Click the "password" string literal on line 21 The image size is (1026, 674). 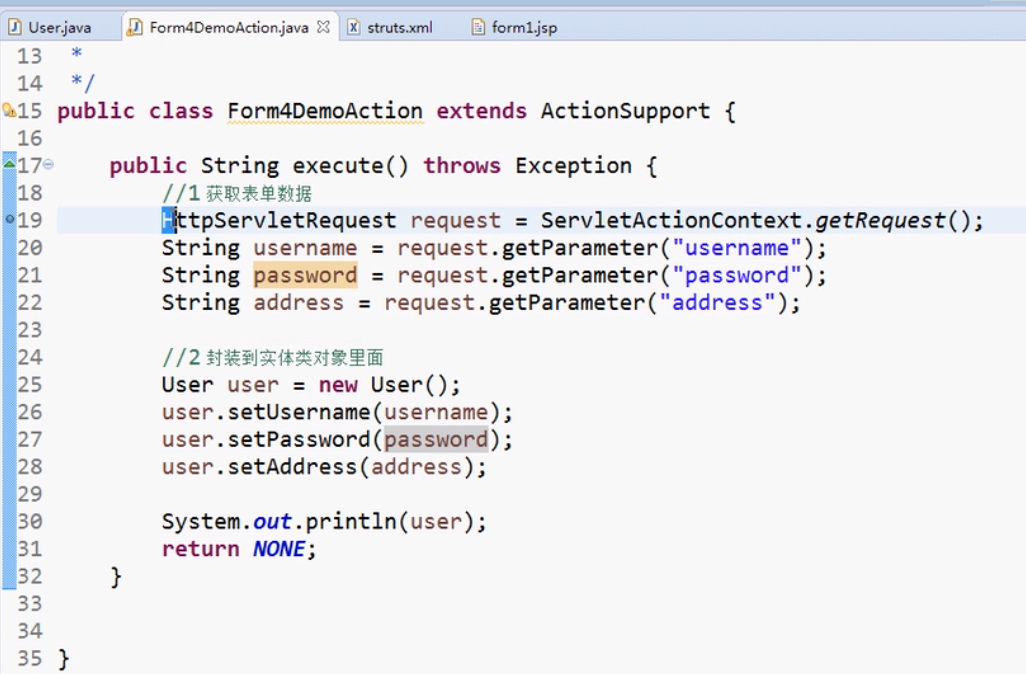[736, 275]
